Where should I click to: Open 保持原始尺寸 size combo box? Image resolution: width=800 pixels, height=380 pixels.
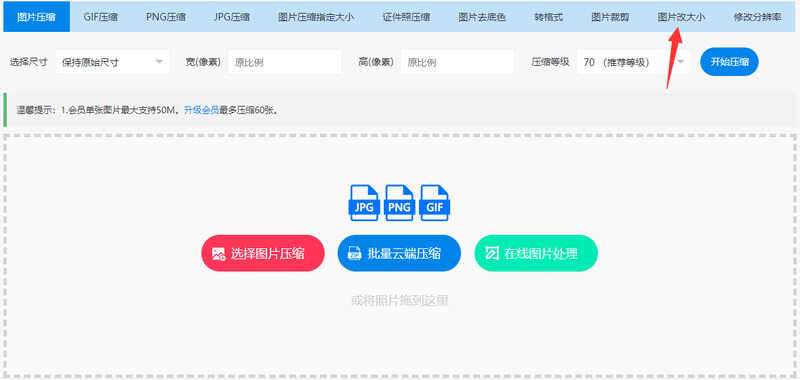click(112, 62)
